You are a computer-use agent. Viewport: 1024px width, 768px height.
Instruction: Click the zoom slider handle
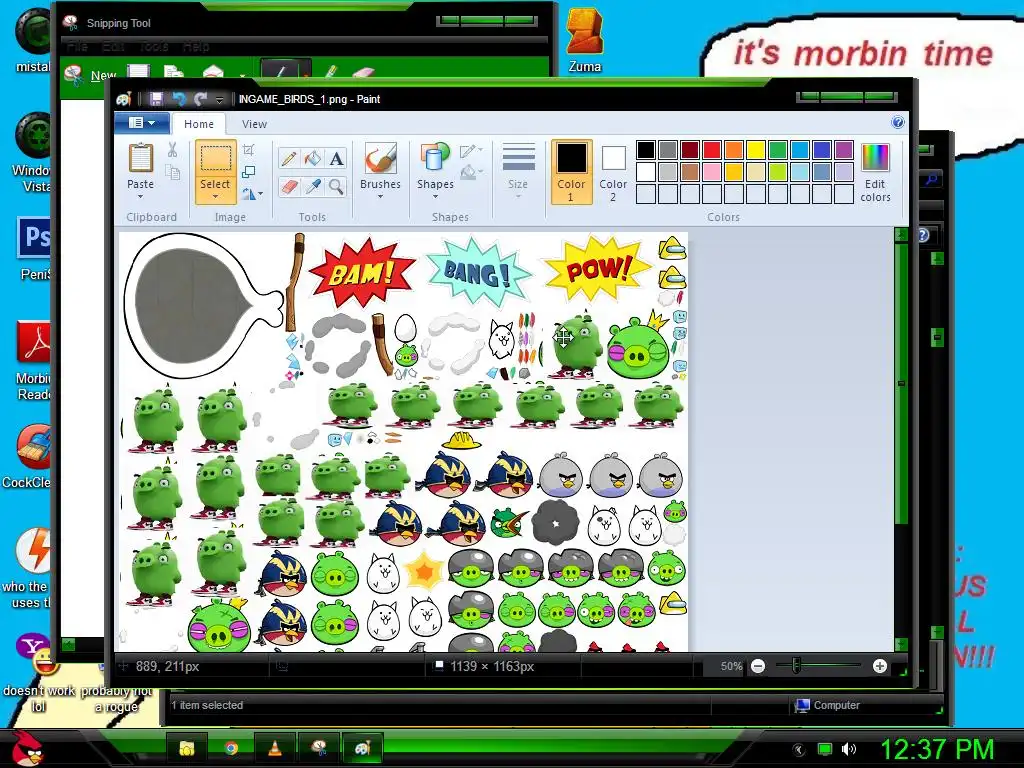pyautogui.click(x=796, y=666)
